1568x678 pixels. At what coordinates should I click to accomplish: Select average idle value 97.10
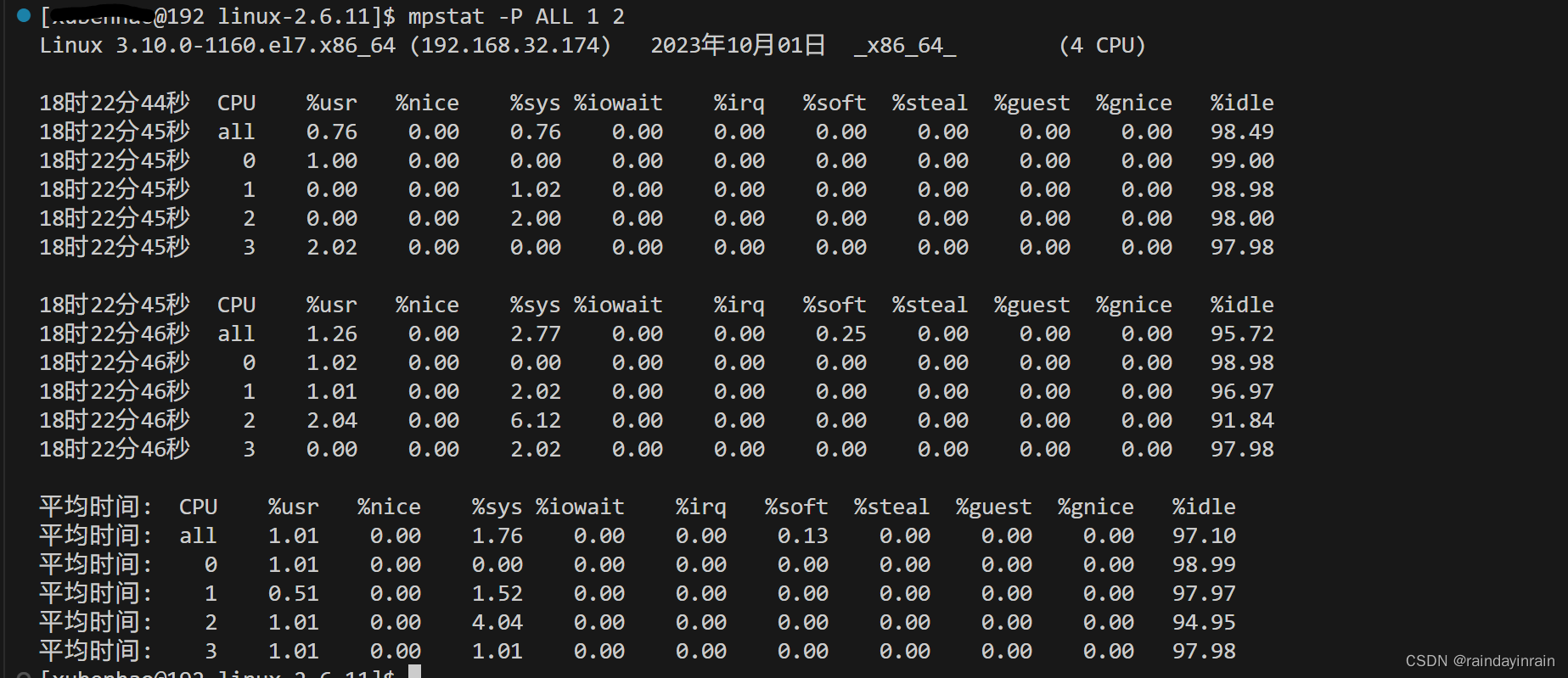point(1204,535)
